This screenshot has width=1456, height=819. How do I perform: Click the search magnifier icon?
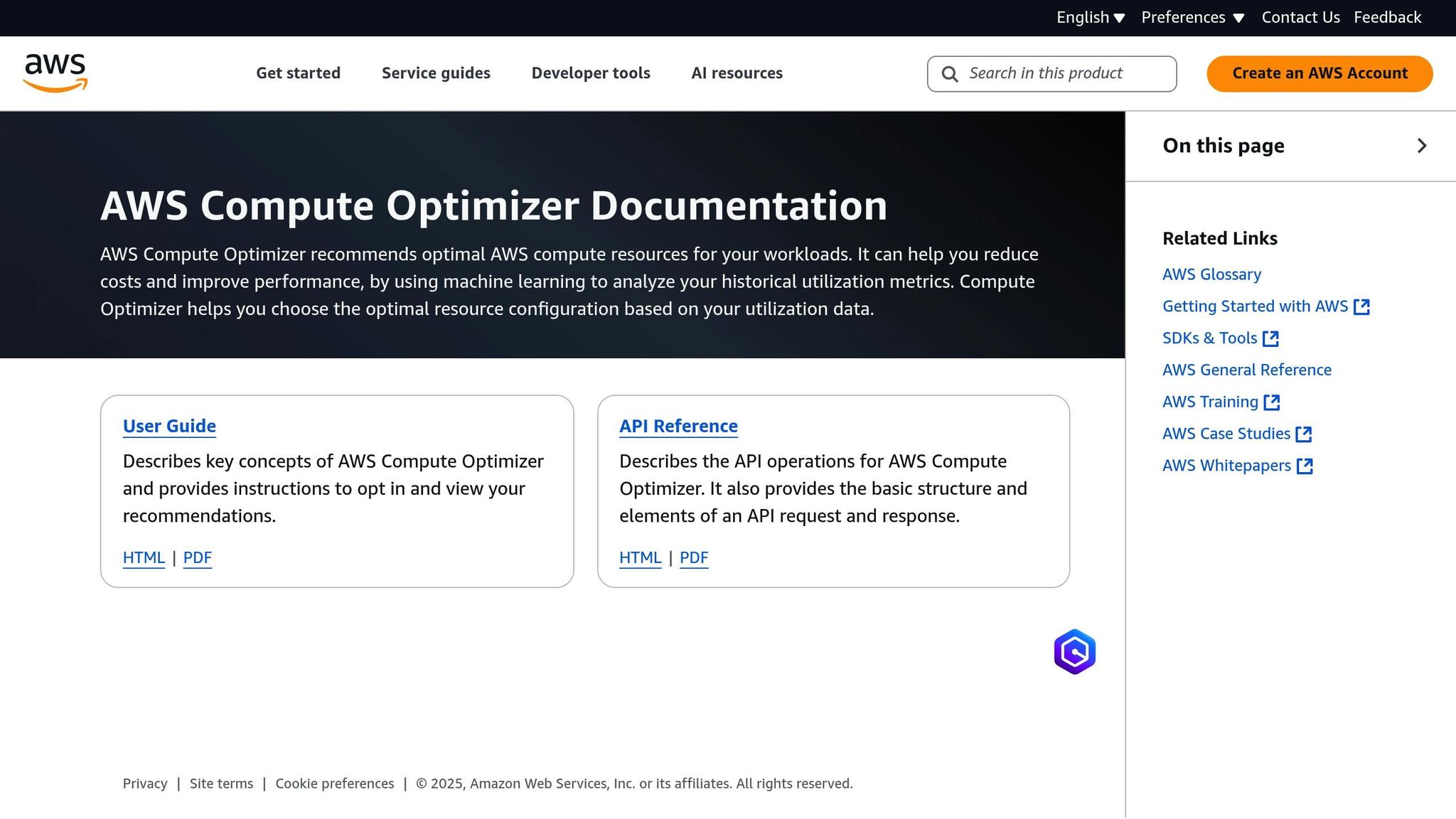coord(950,74)
